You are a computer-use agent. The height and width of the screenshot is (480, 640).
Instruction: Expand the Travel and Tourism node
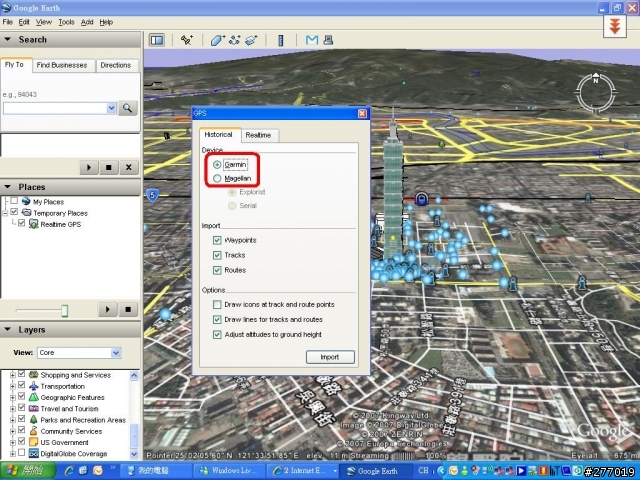coord(13,409)
